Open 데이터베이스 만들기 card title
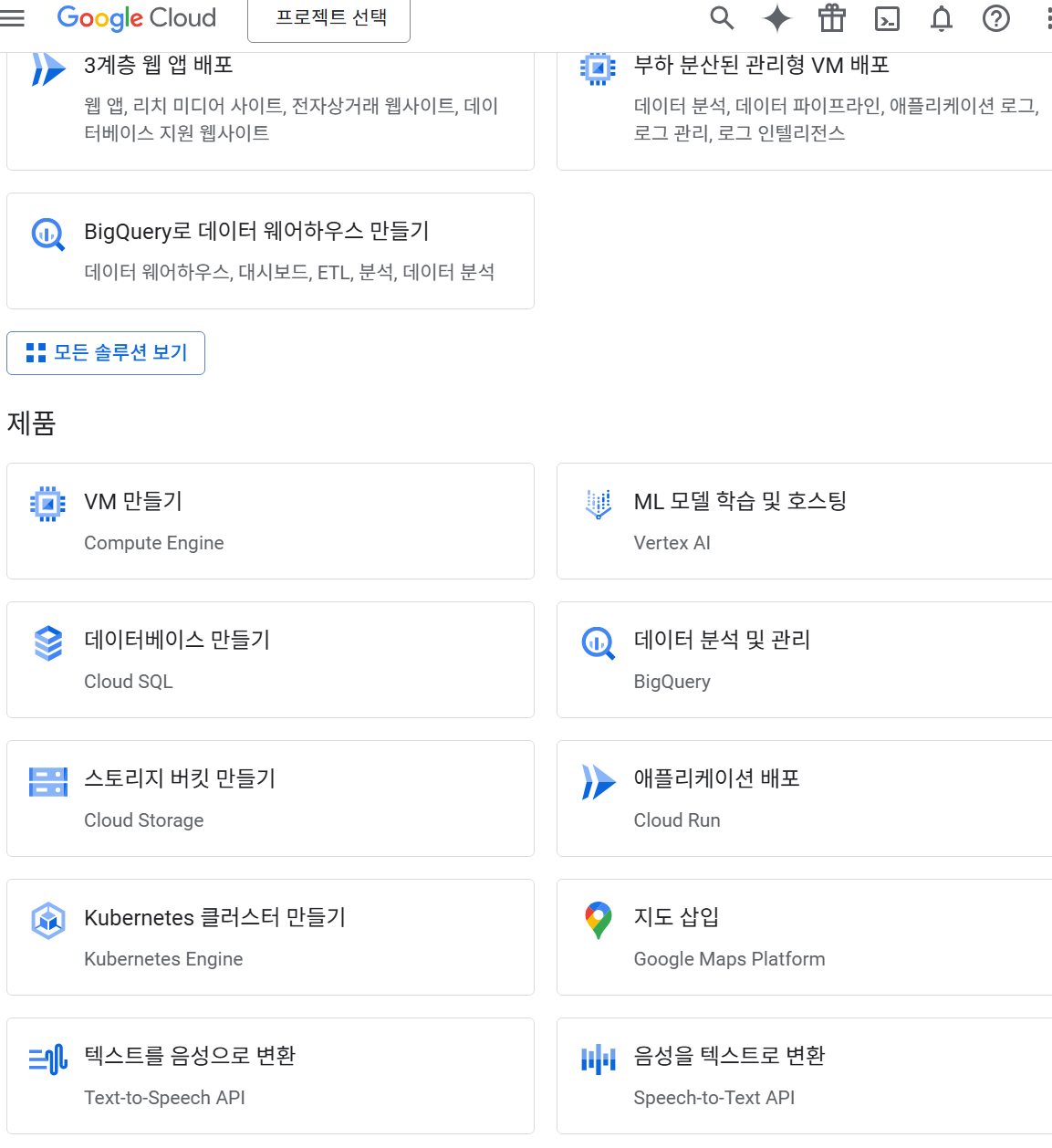This screenshot has width=1052, height=1148. pos(177,640)
